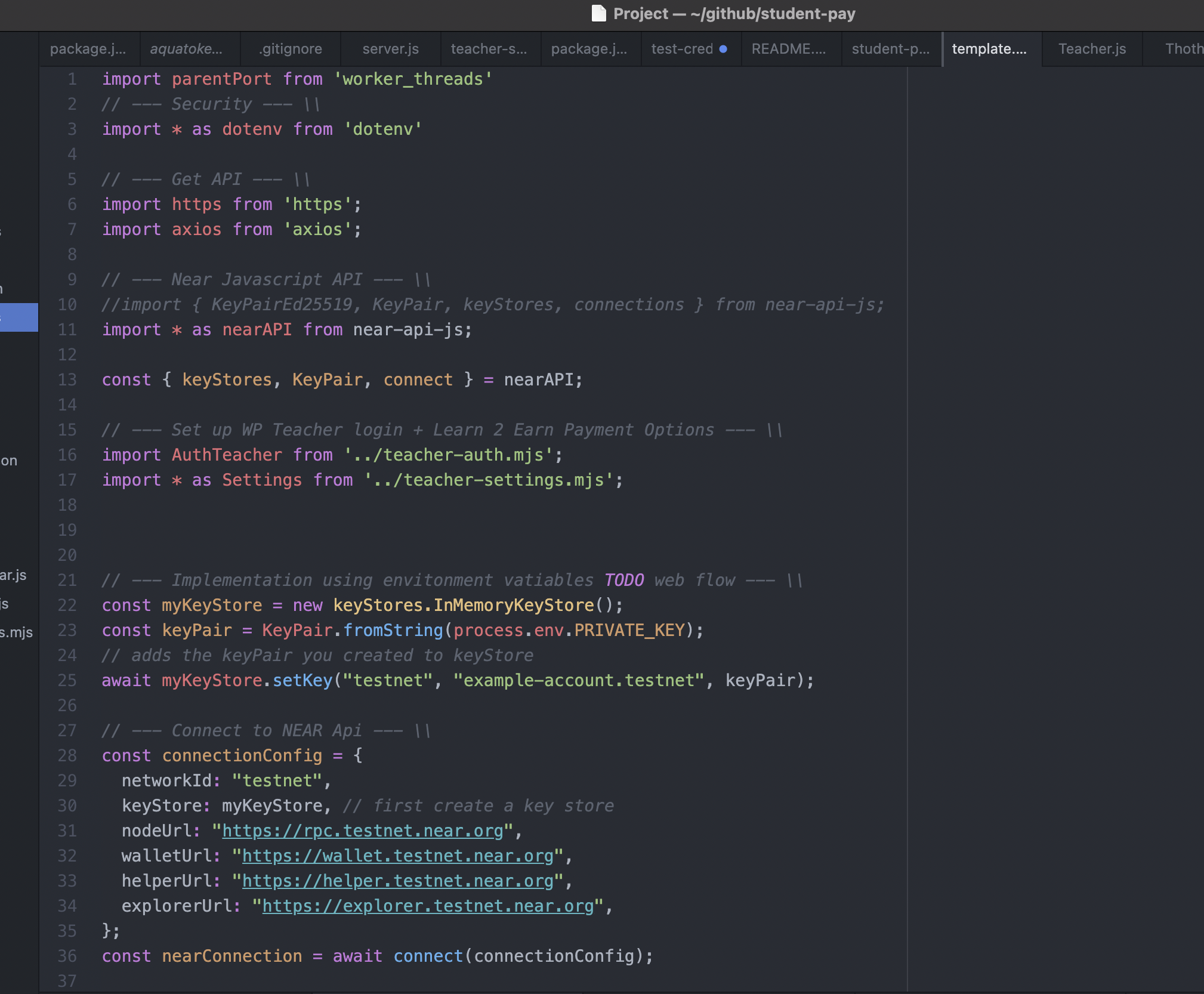The width and height of the screenshot is (1204, 994).
Task: Select the highlighted file in sidebar tree
Action: [x=18, y=317]
